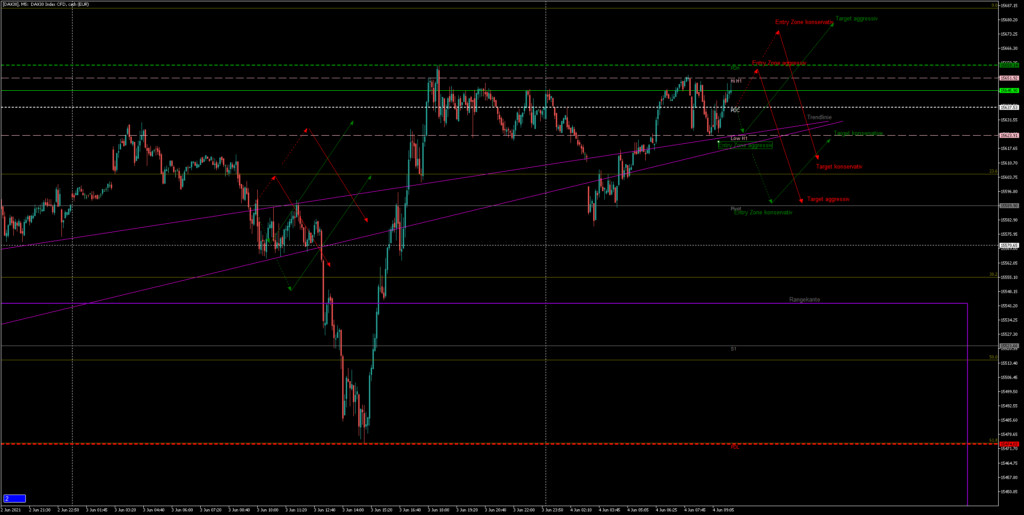Click the 'Pivot' level label

[x=736, y=208]
